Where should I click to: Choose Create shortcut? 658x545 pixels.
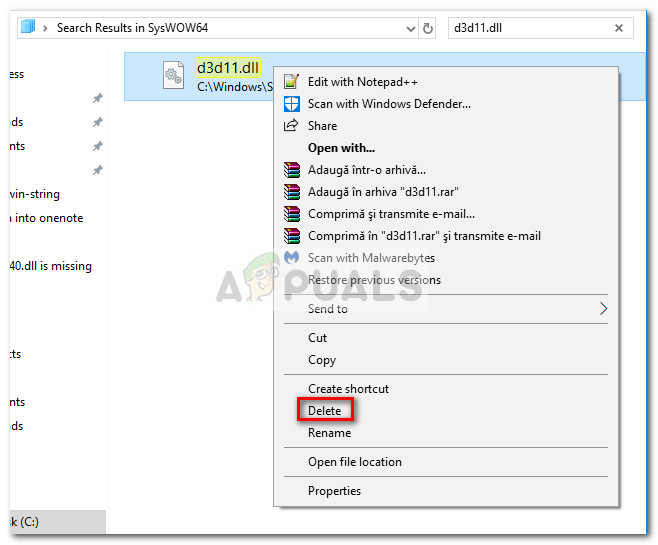(x=348, y=389)
